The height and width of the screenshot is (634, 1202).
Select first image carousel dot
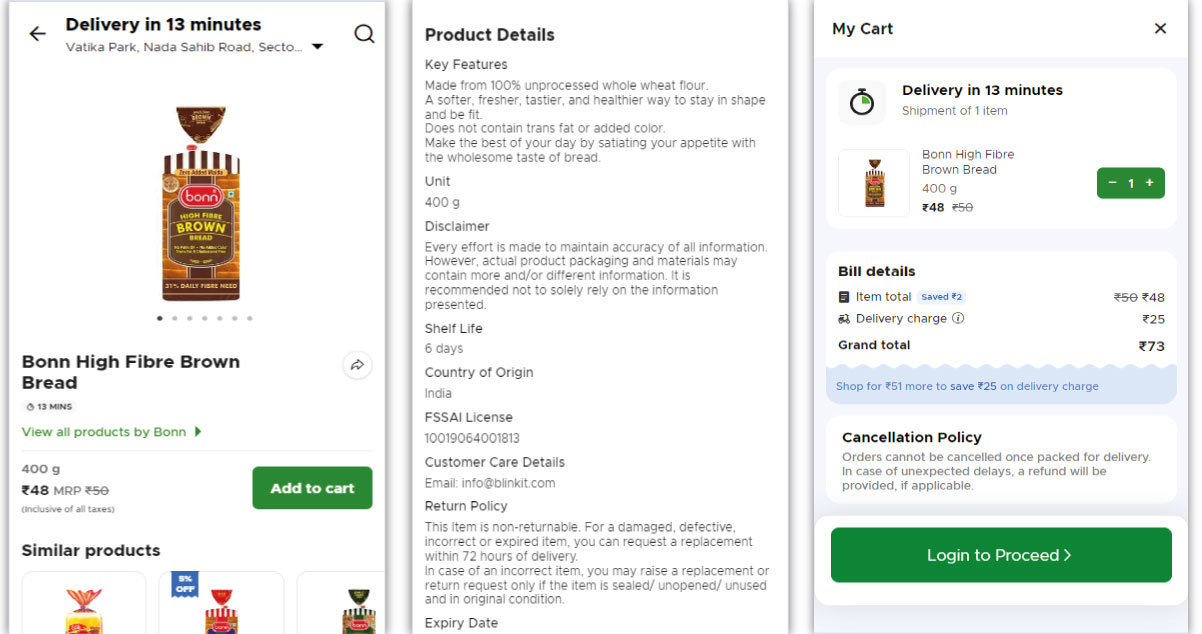click(159, 318)
